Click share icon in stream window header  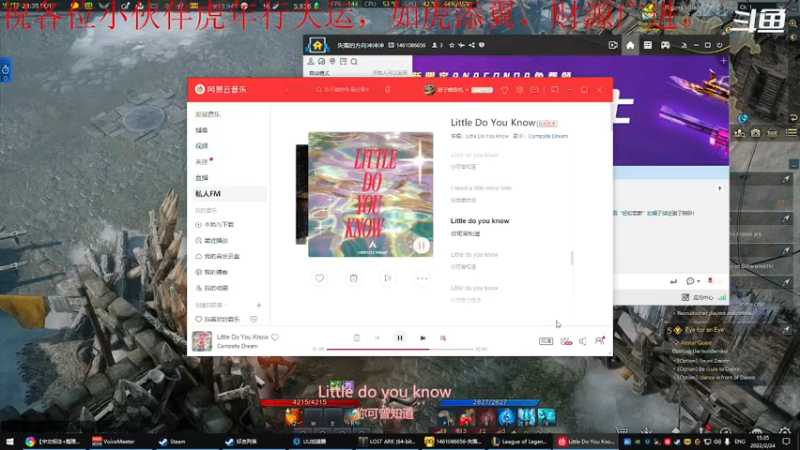[x=471, y=45]
